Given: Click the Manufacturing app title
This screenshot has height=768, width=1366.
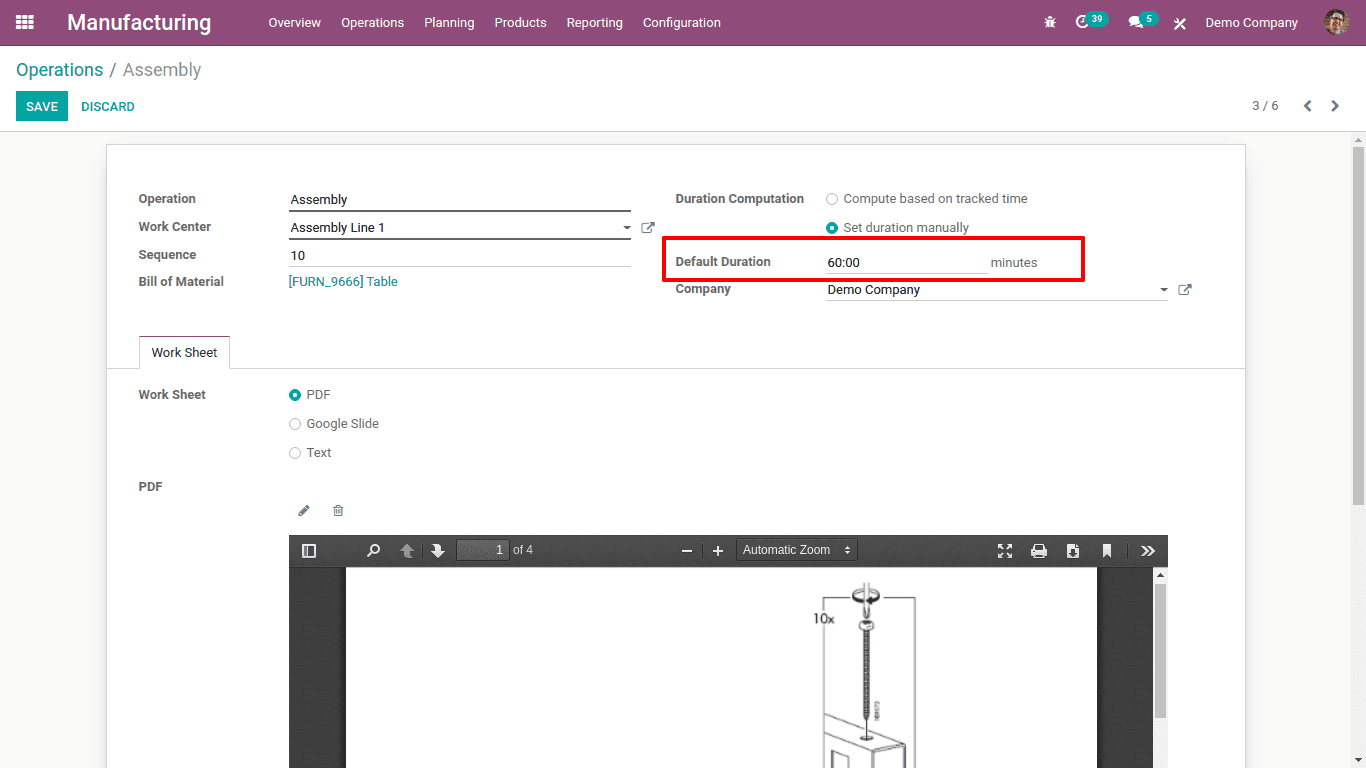Looking at the screenshot, I should (x=139, y=22).
